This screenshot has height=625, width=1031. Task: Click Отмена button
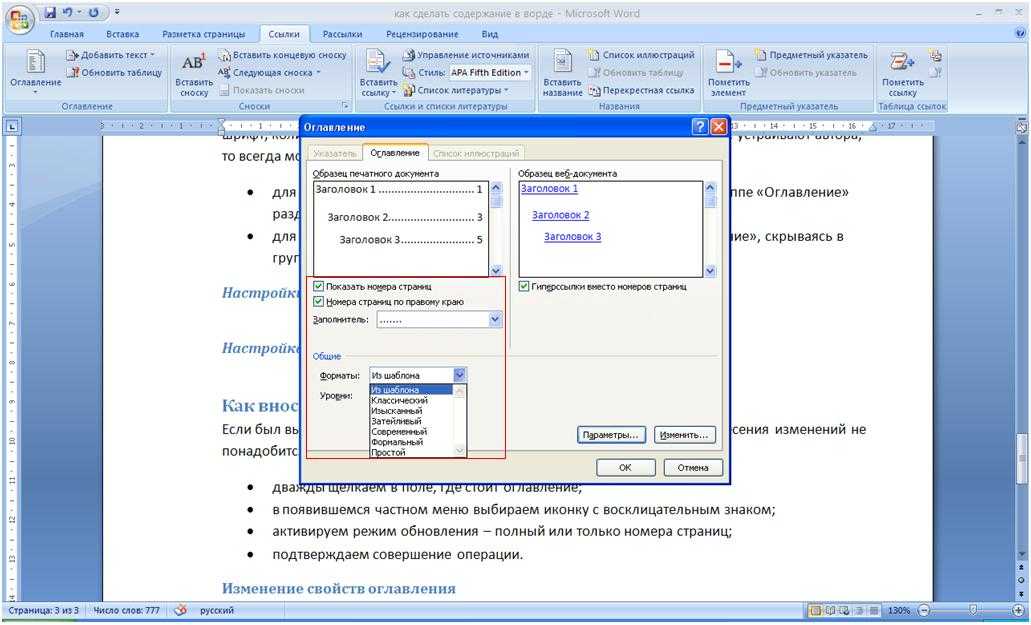tap(693, 468)
